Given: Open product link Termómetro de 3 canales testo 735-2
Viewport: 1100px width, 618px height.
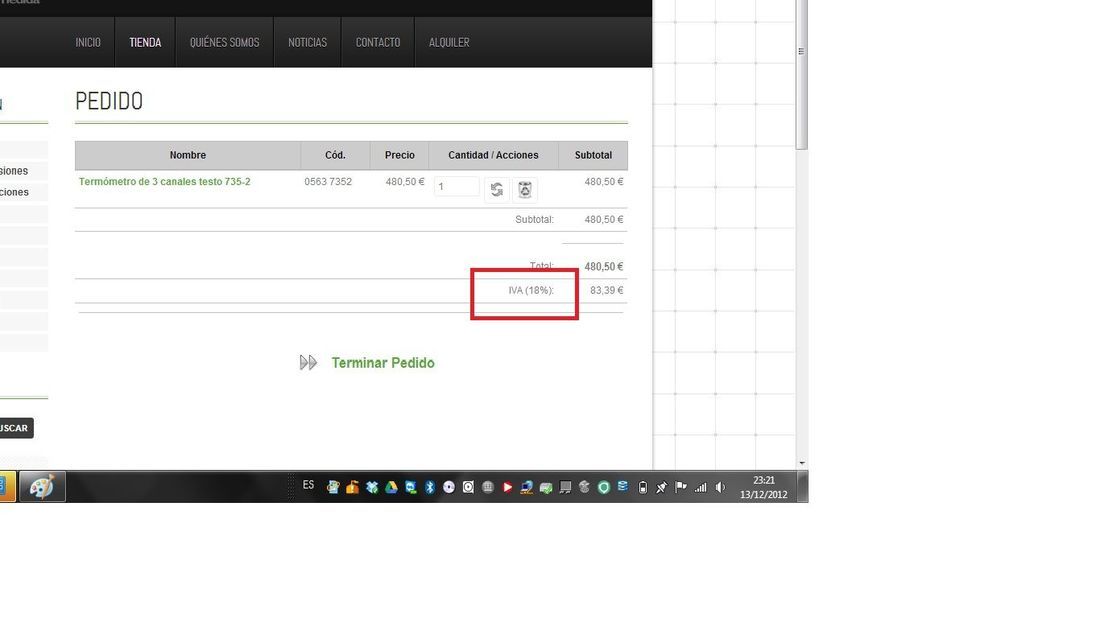Looking at the screenshot, I should point(164,181).
